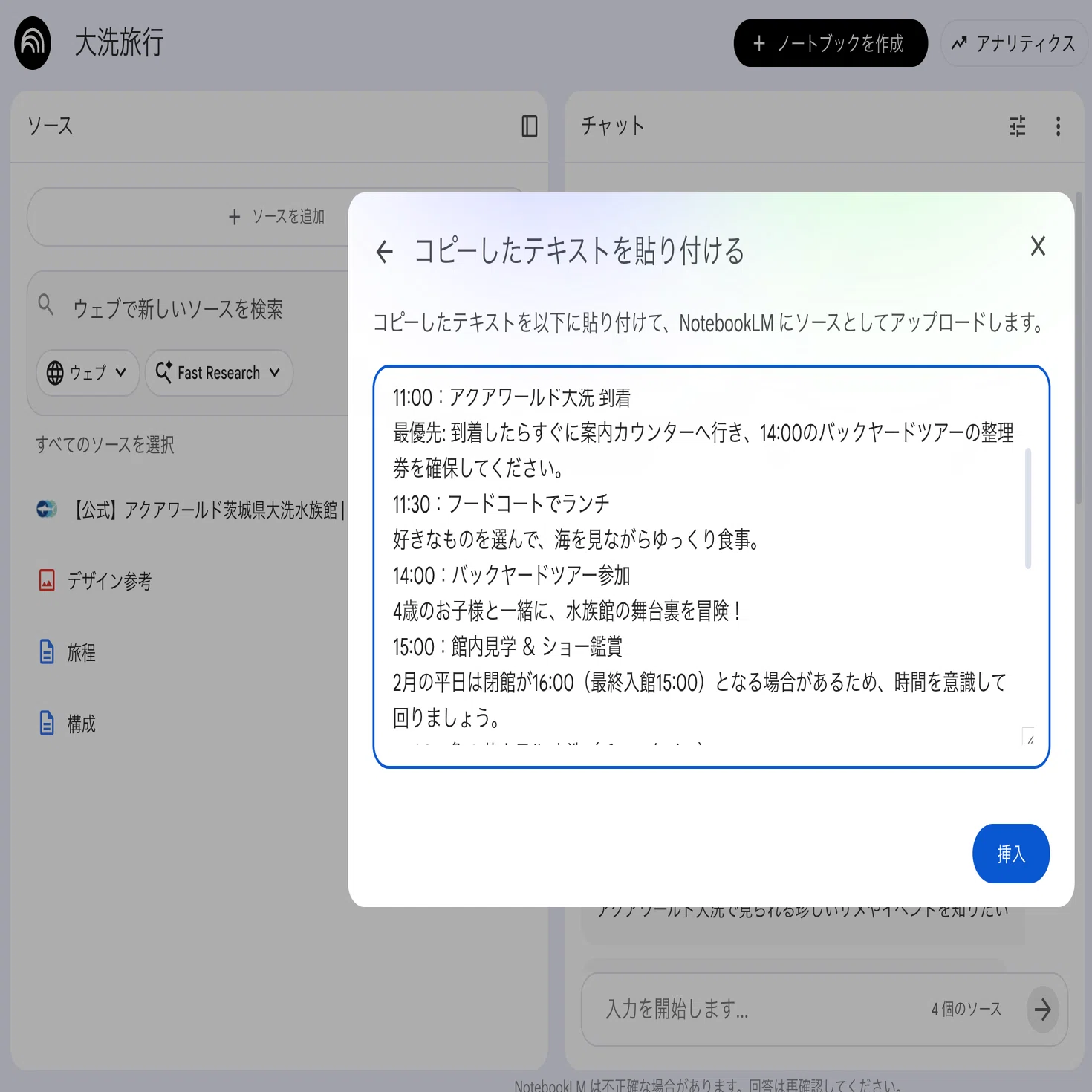
Task: Click すべてのソースを選択
Action: pyautogui.click(x=105, y=444)
